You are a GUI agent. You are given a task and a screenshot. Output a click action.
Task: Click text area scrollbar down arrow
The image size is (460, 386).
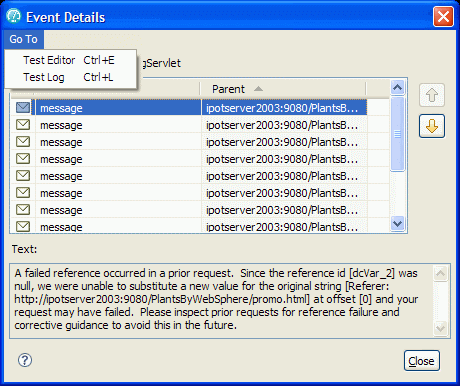440,328
